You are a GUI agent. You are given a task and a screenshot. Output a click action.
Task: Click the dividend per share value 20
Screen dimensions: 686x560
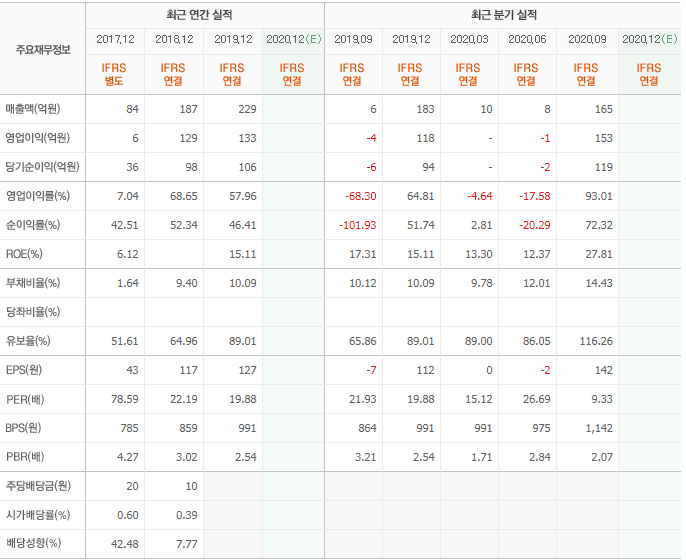click(x=132, y=486)
